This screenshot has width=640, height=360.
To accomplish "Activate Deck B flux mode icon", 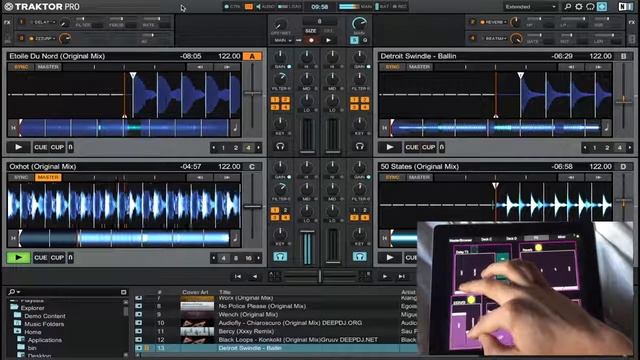I will tap(442, 147).
